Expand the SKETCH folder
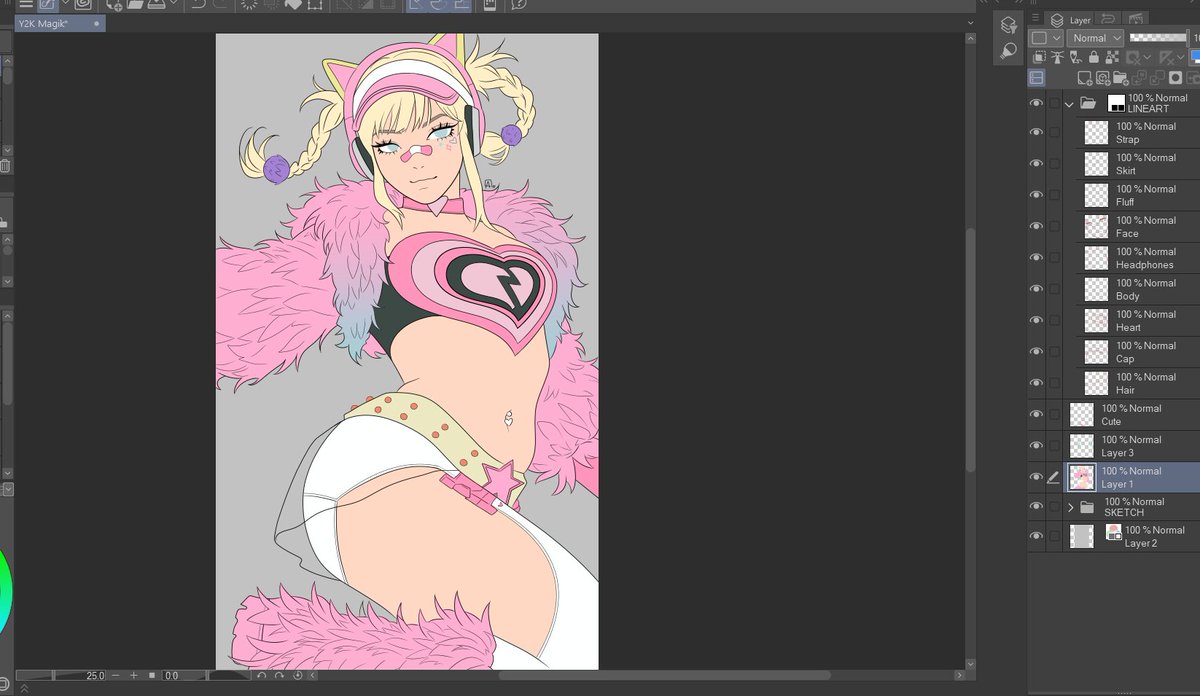 tap(1070, 507)
